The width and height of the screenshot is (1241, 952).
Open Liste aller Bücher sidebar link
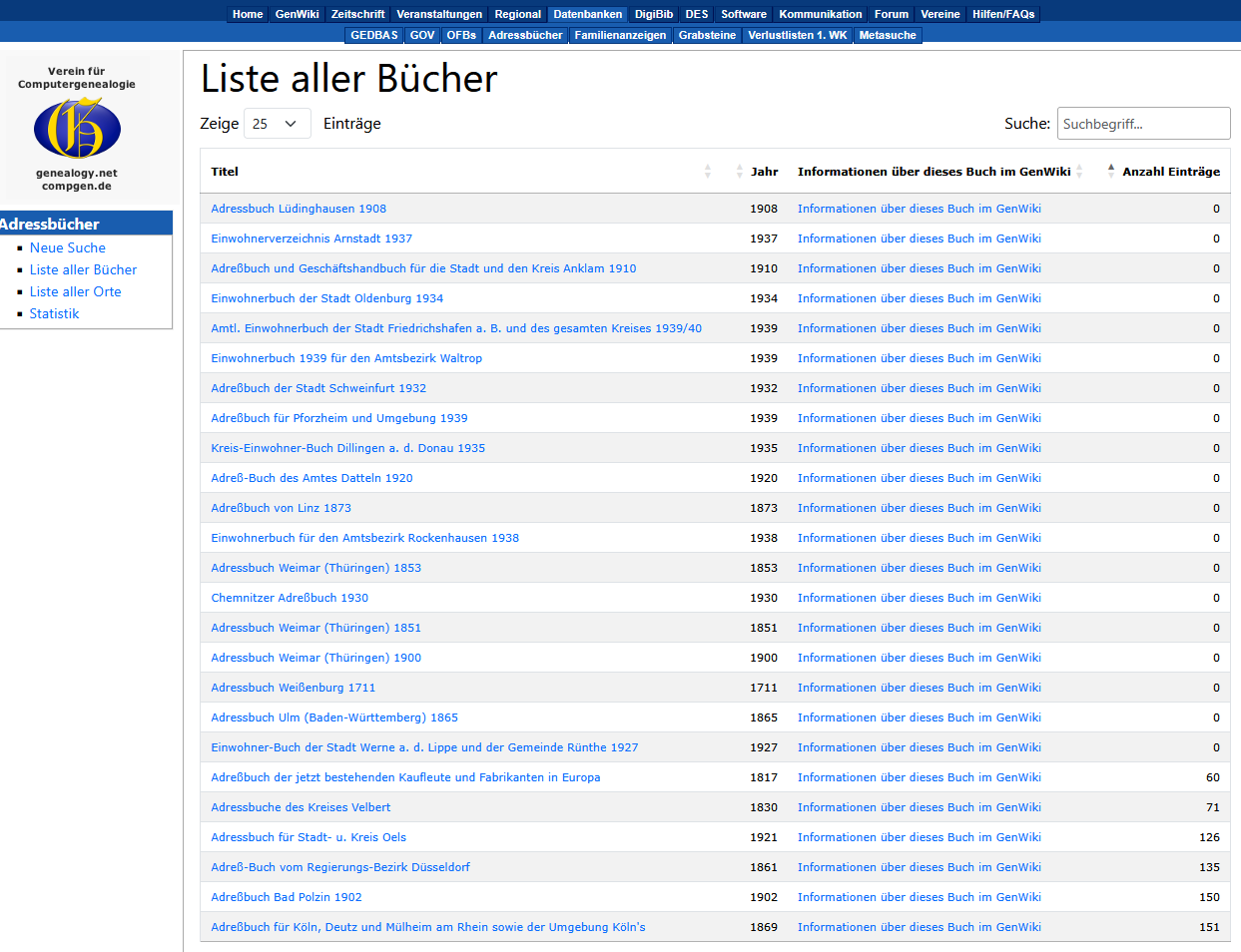(x=83, y=269)
